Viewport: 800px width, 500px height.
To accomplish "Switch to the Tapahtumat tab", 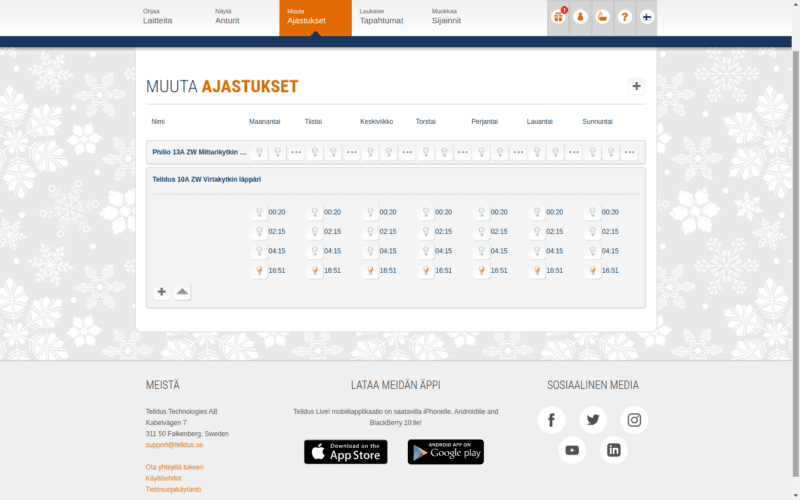I will click(x=381, y=17).
